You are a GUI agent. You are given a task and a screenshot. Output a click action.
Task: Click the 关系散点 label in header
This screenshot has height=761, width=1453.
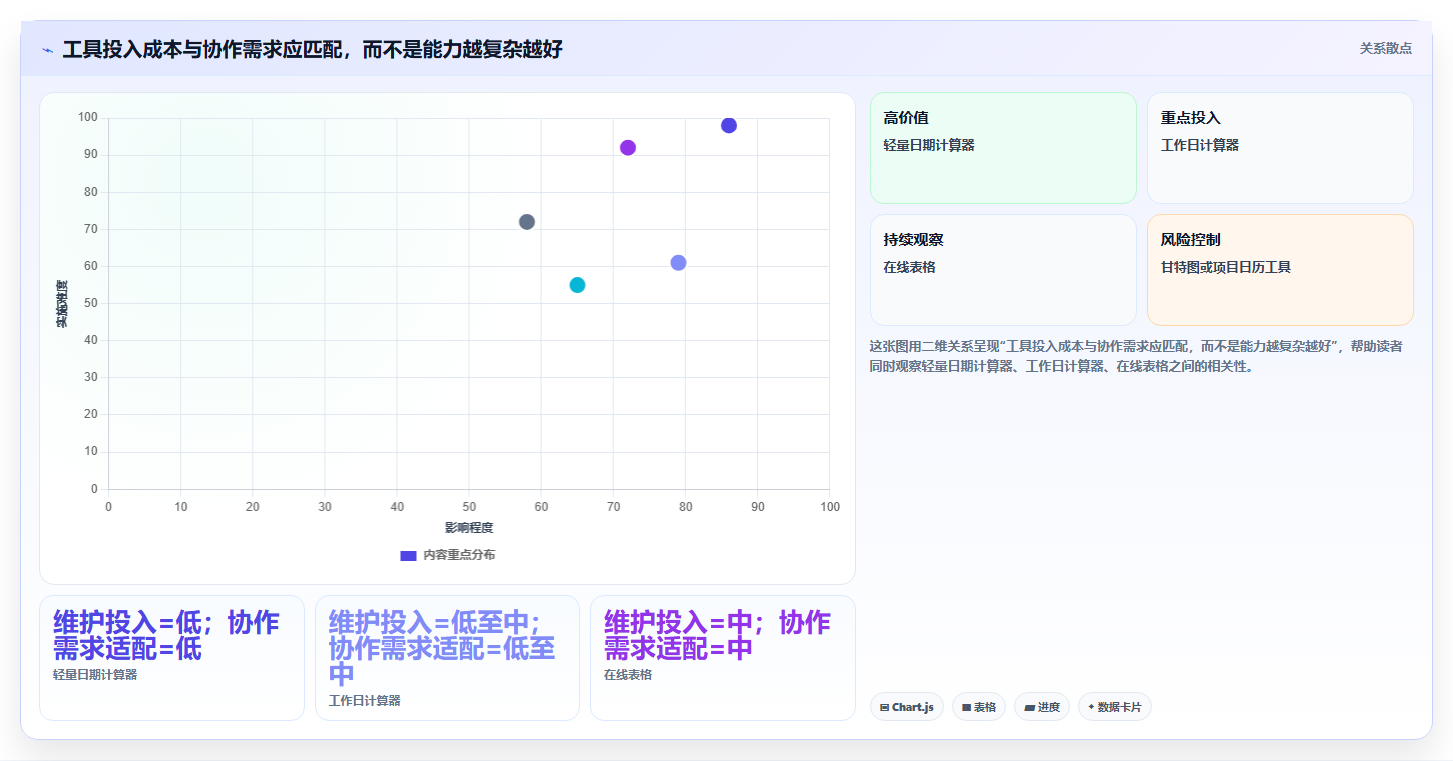1385,48
